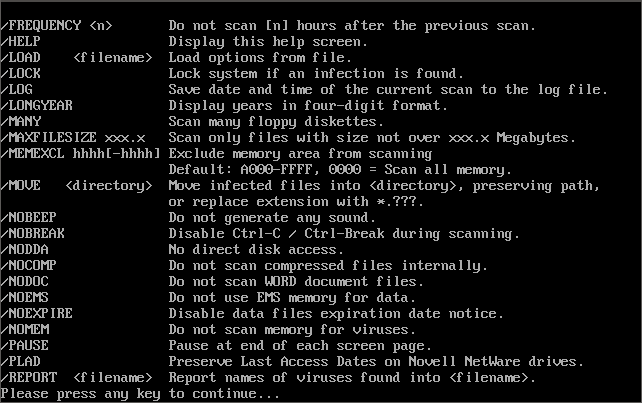Click the /NOEMS option label
Viewport: 642px width, 403px height.
[x=24, y=297]
